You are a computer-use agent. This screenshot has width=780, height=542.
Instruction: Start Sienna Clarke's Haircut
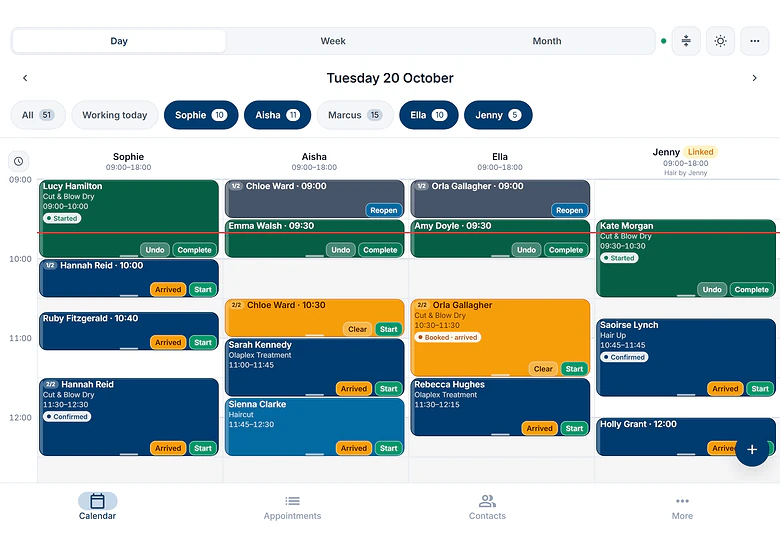tap(389, 448)
